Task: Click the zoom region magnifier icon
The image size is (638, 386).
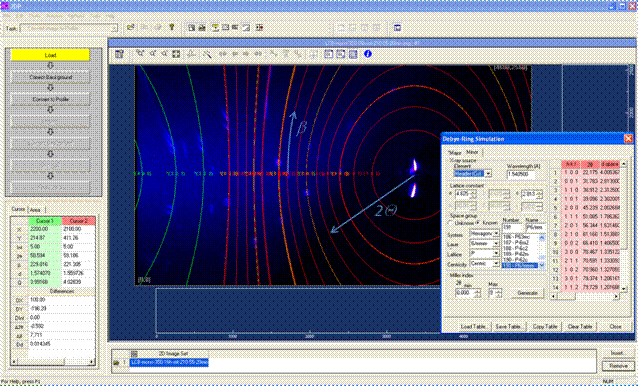Action: (x=140, y=53)
